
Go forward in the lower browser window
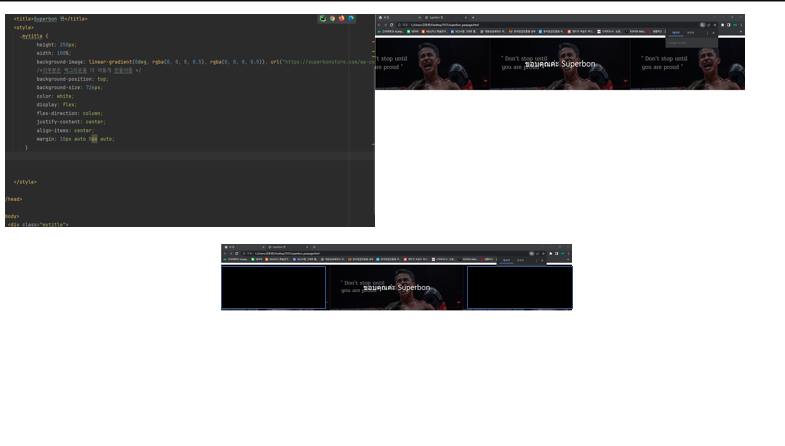(231, 253)
